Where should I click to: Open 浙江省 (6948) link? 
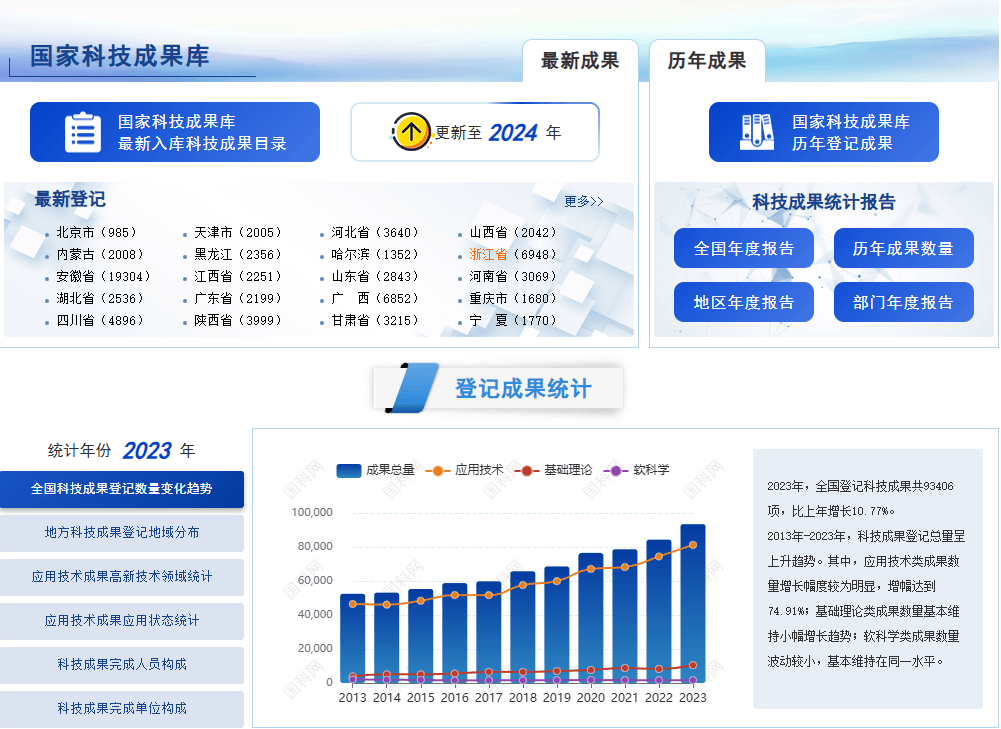coord(513,254)
